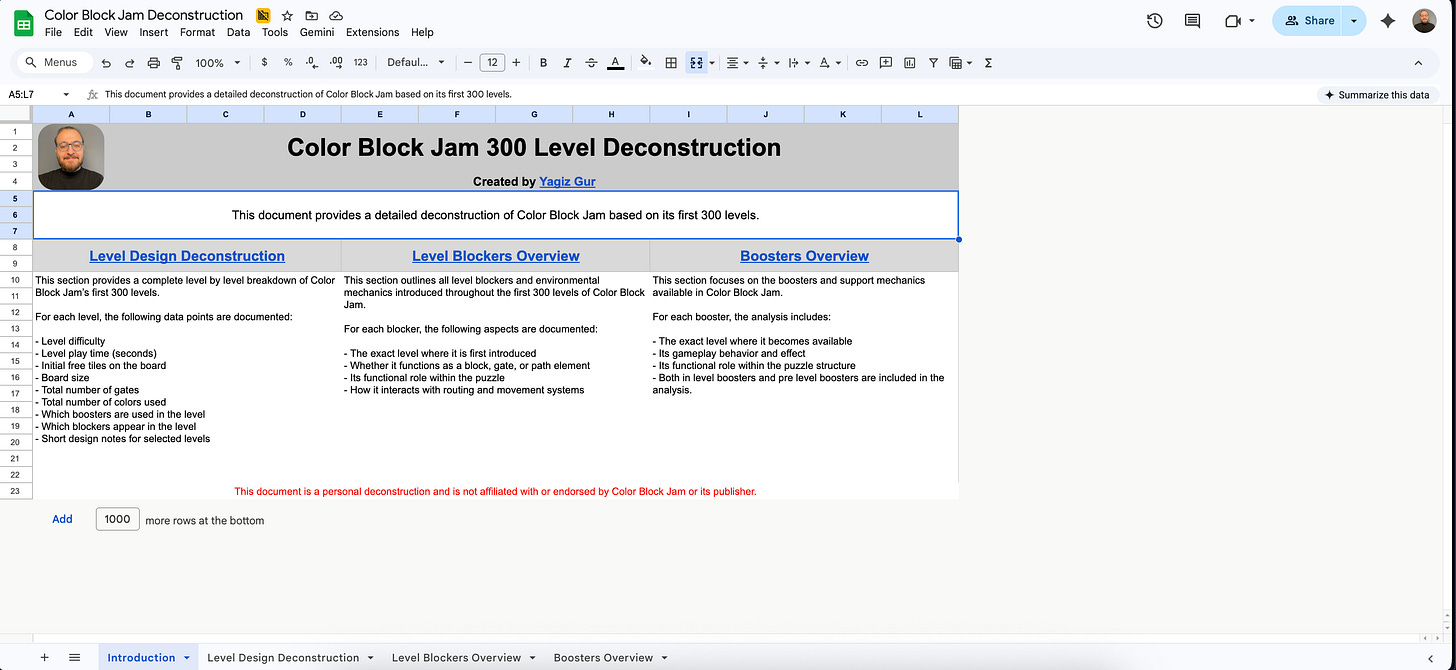The image size is (1456, 670).
Task: Click the rows count field showing 1000
Action: (x=117, y=519)
